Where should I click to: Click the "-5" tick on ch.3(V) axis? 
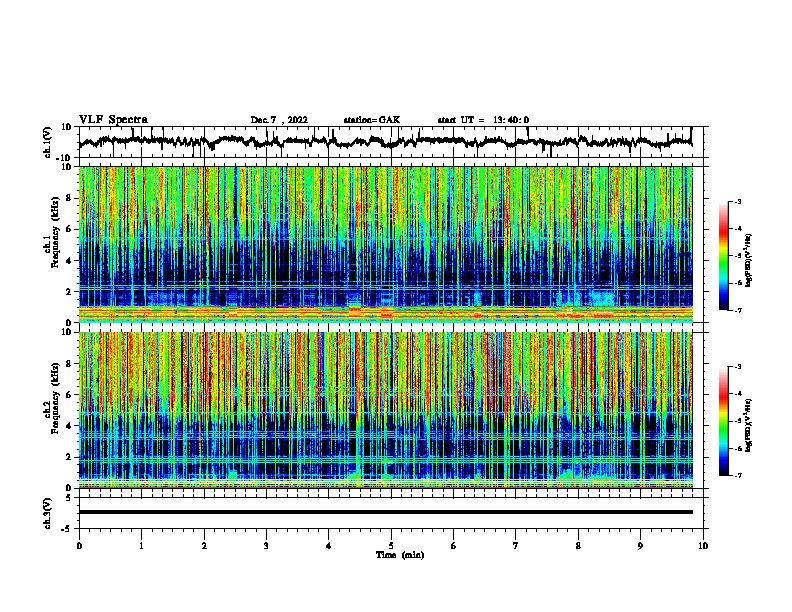pyautogui.click(x=68, y=529)
